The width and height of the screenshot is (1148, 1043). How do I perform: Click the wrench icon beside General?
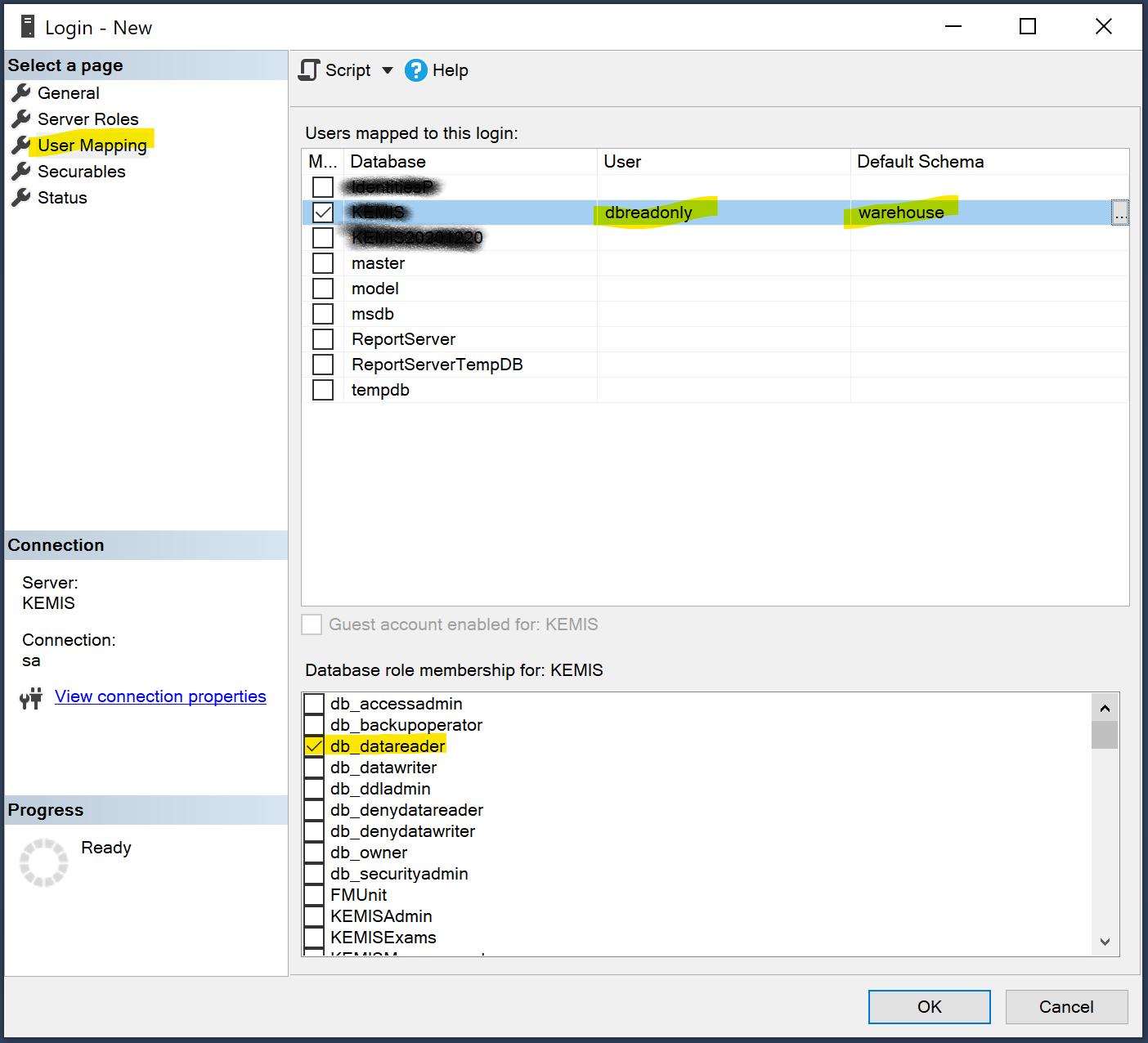[21, 93]
